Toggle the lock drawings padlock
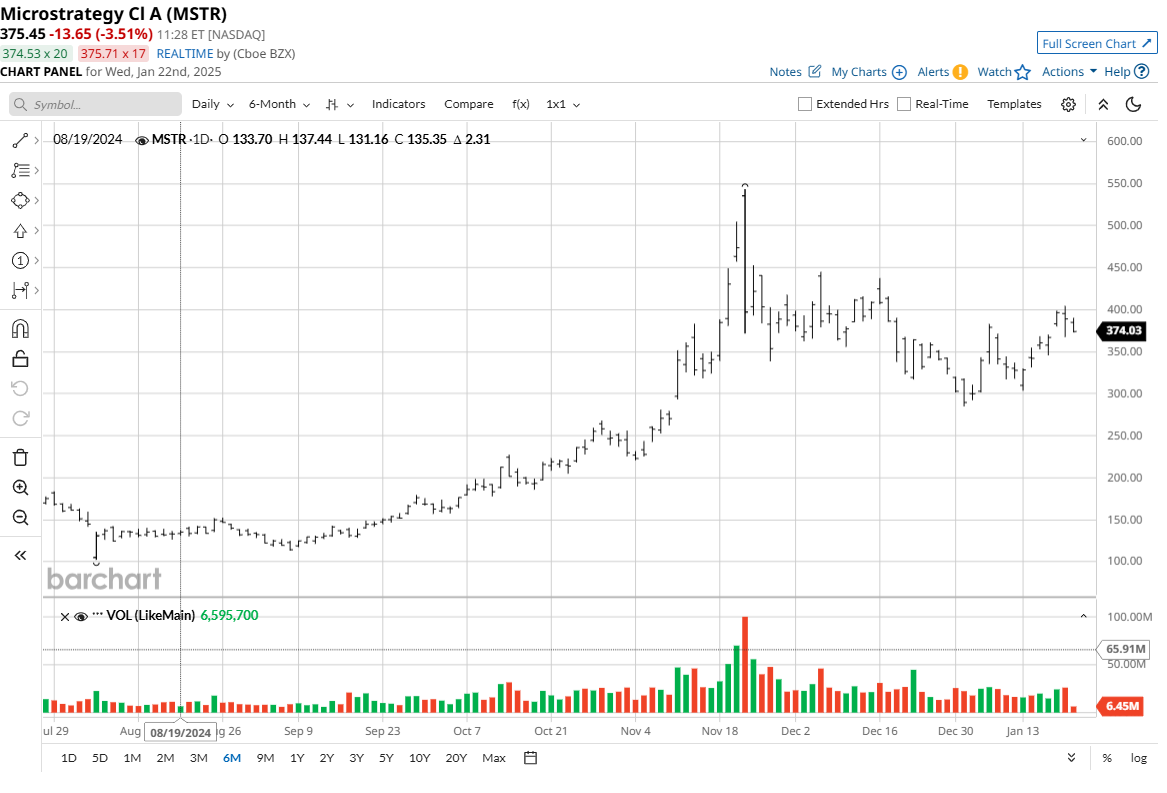 pyautogui.click(x=20, y=359)
